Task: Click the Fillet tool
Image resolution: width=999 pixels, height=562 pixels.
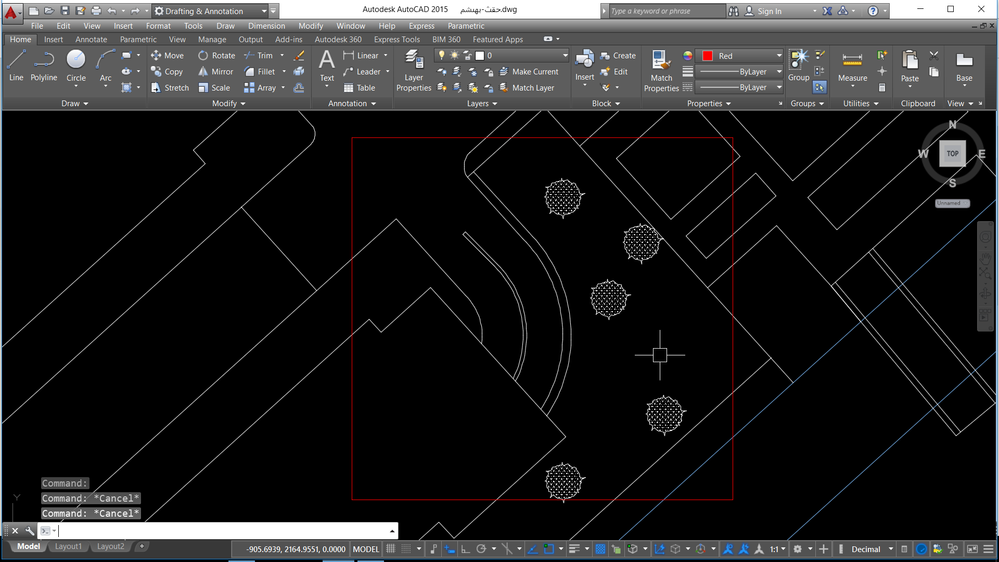Action: (x=260, y=71)
